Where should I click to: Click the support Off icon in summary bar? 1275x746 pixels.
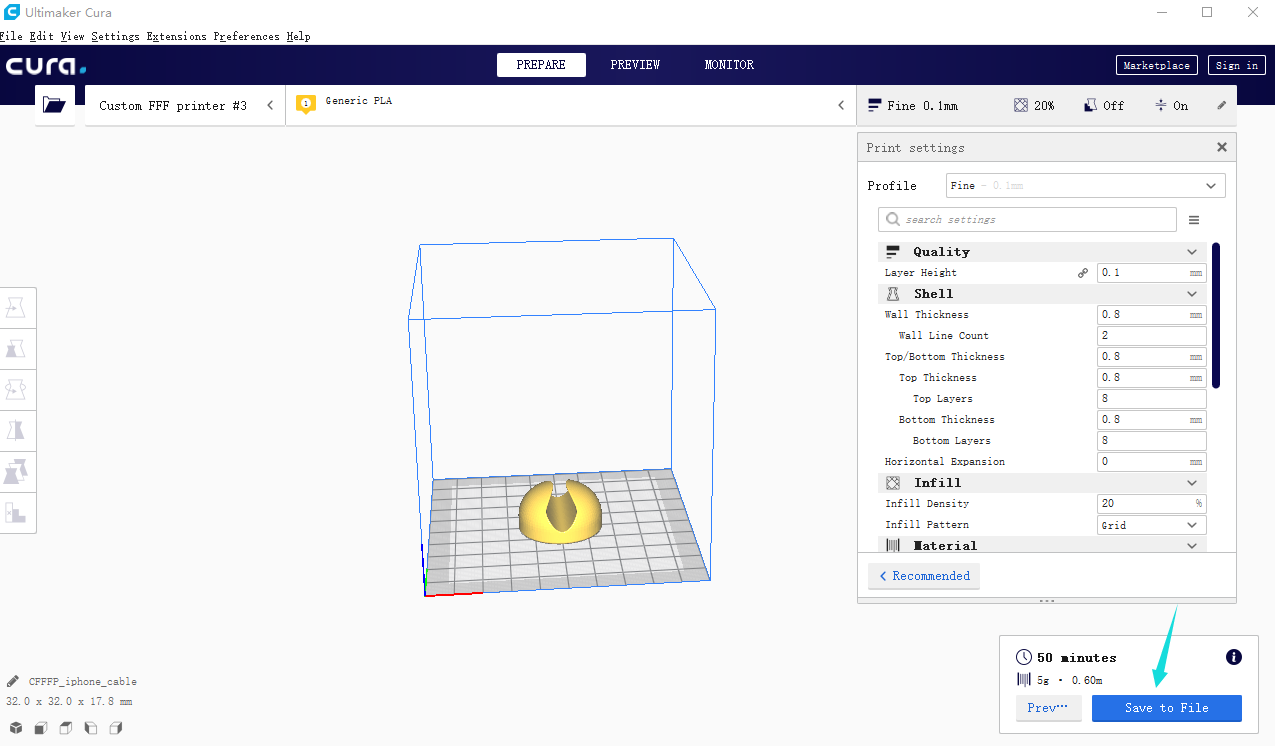(1091, 105)
